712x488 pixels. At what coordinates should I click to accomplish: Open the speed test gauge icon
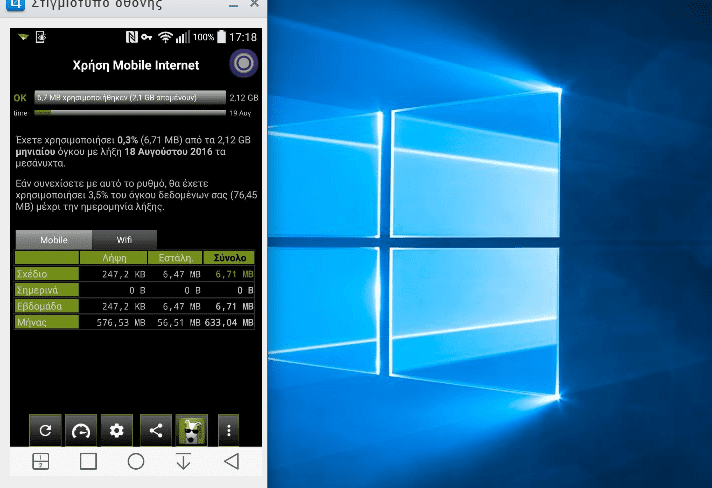81,430
